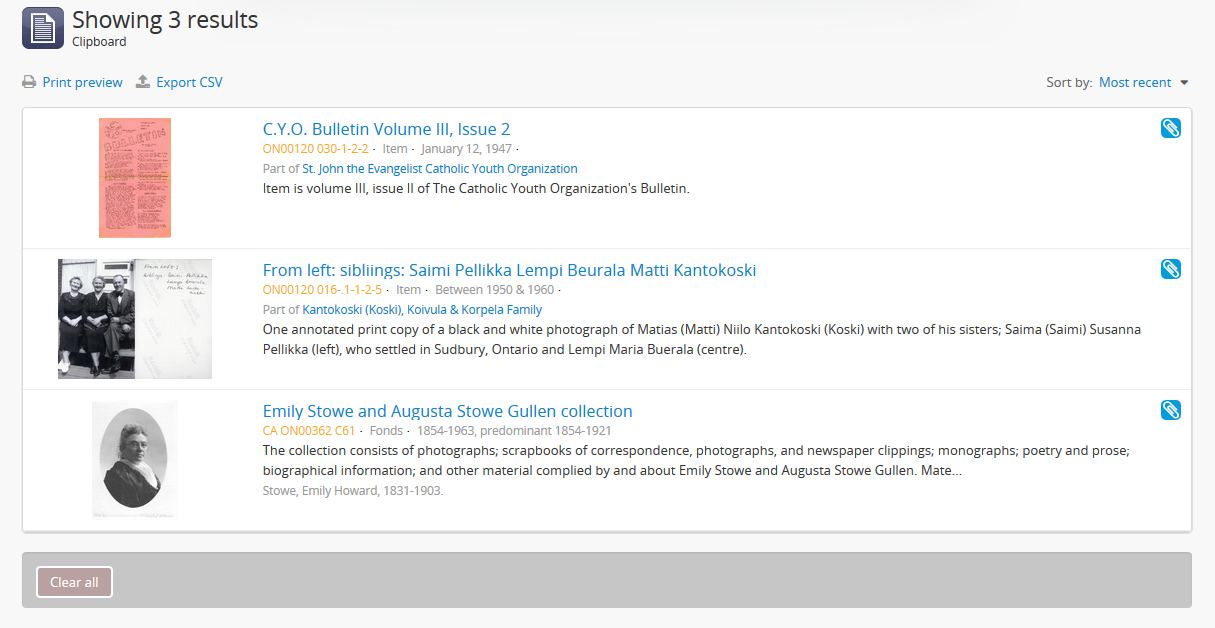Open Emily Stowe and Augusta Stowe Gullen collection
This screenshot has width=1215, height=628.
coord(447,411)
